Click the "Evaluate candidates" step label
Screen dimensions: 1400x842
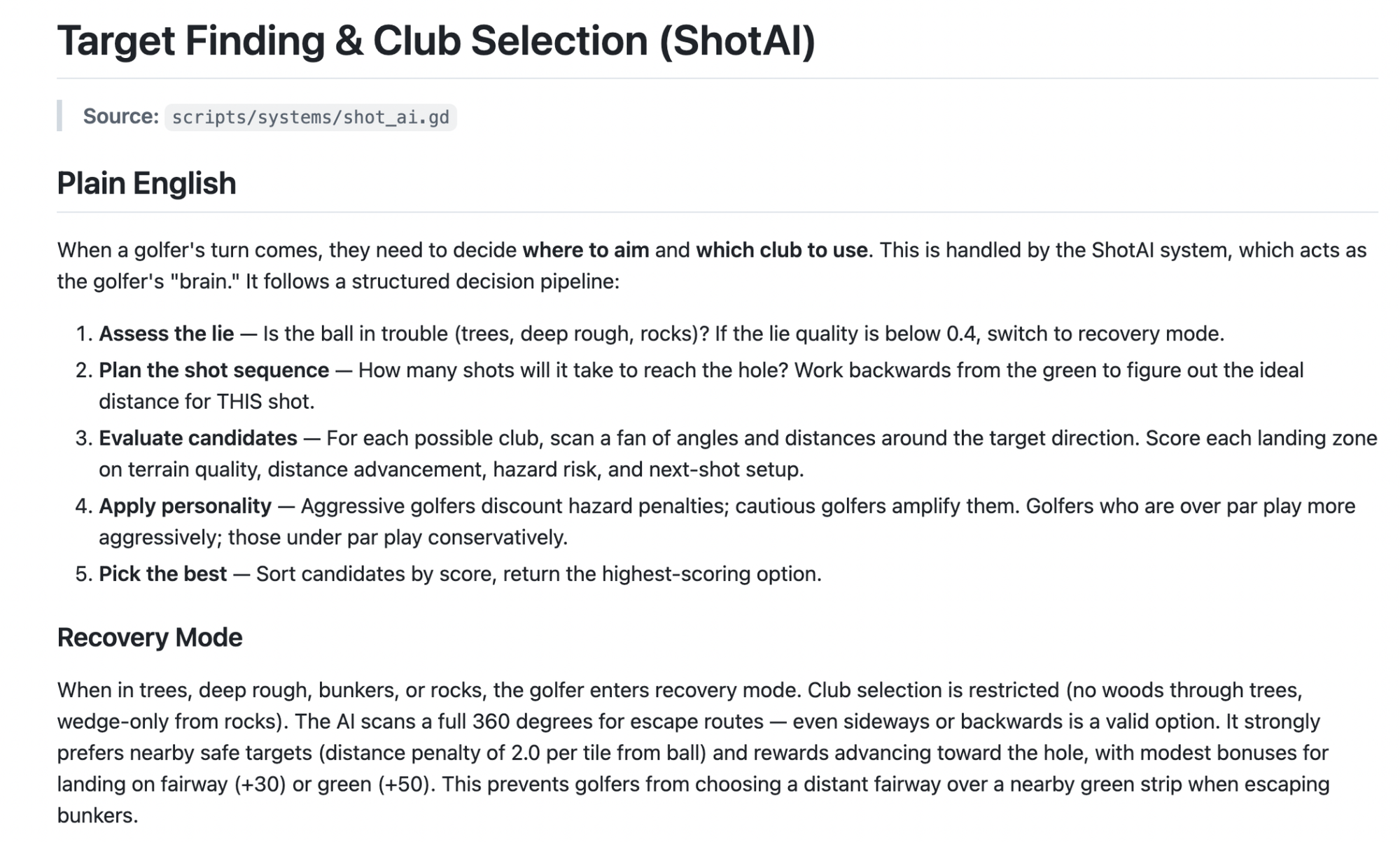pyautogui.click(x=197, y=437)
